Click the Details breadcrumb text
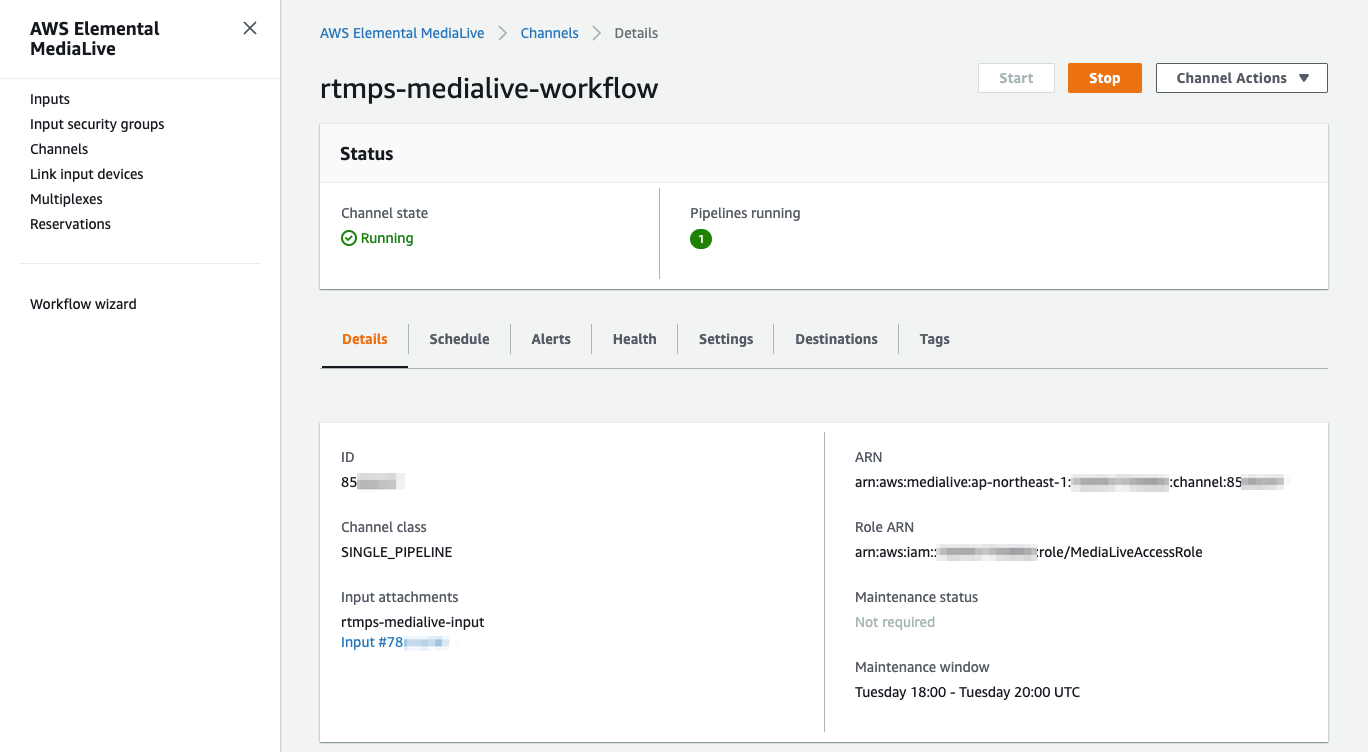 pos(636,33)
